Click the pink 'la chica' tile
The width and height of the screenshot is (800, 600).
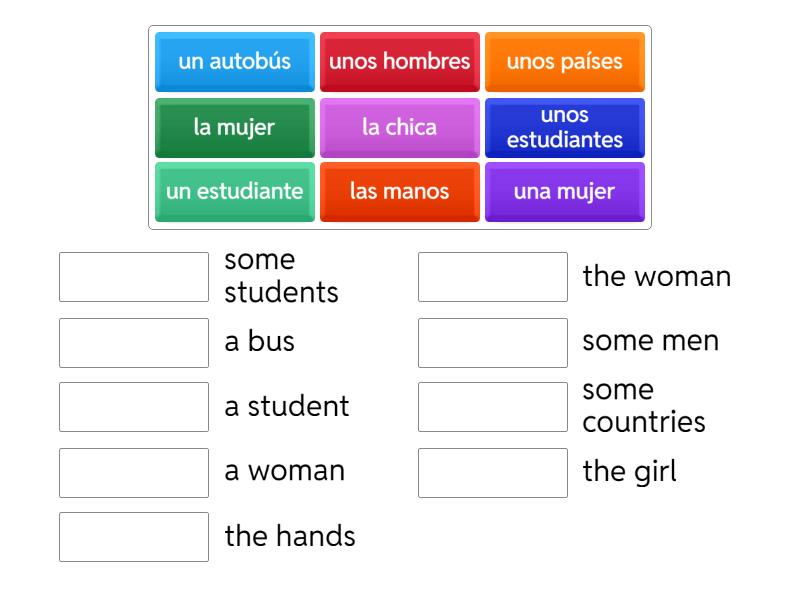pyautogui.click(x=400, y=127)
